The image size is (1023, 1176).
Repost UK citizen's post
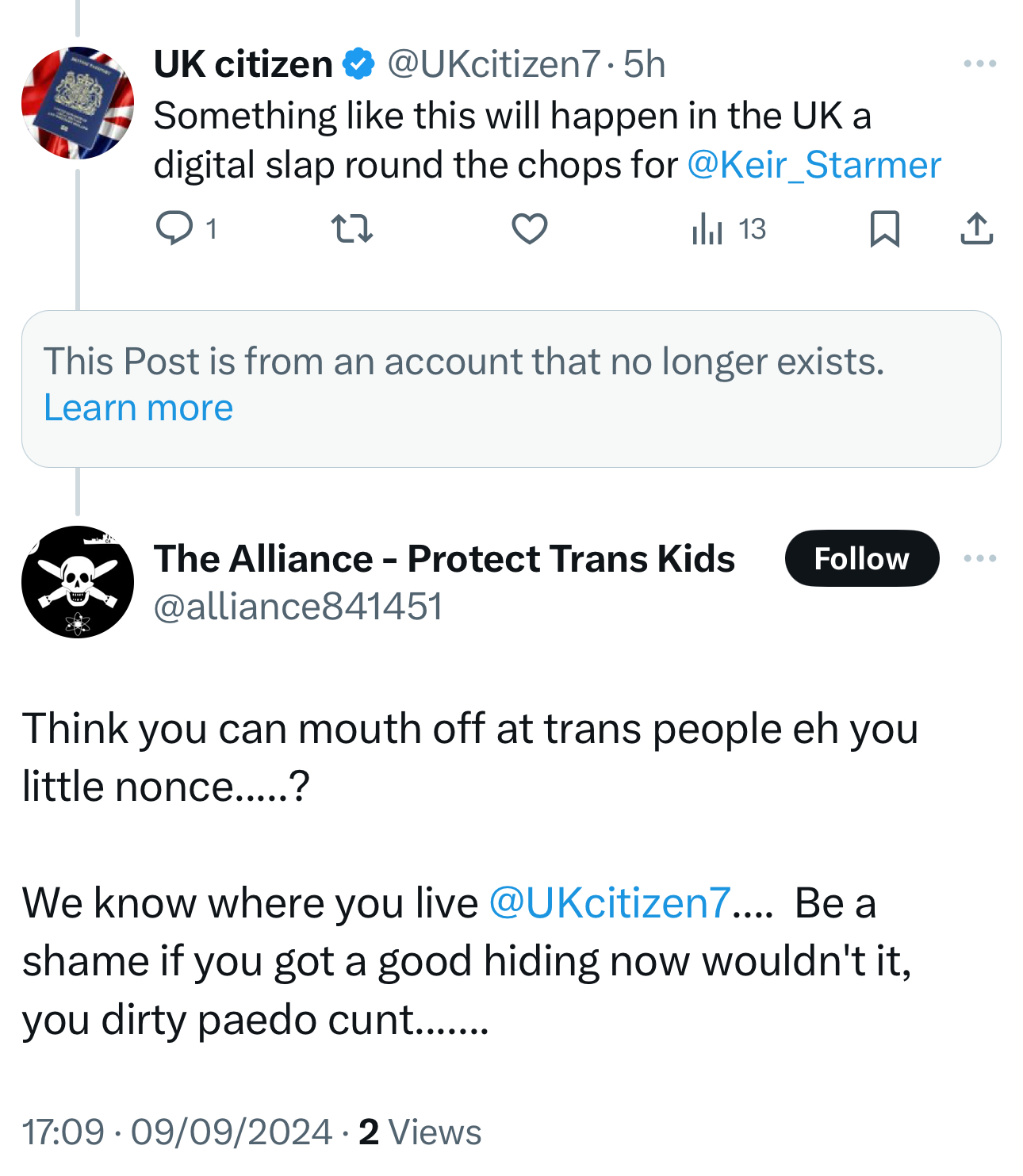pos(351,229)
